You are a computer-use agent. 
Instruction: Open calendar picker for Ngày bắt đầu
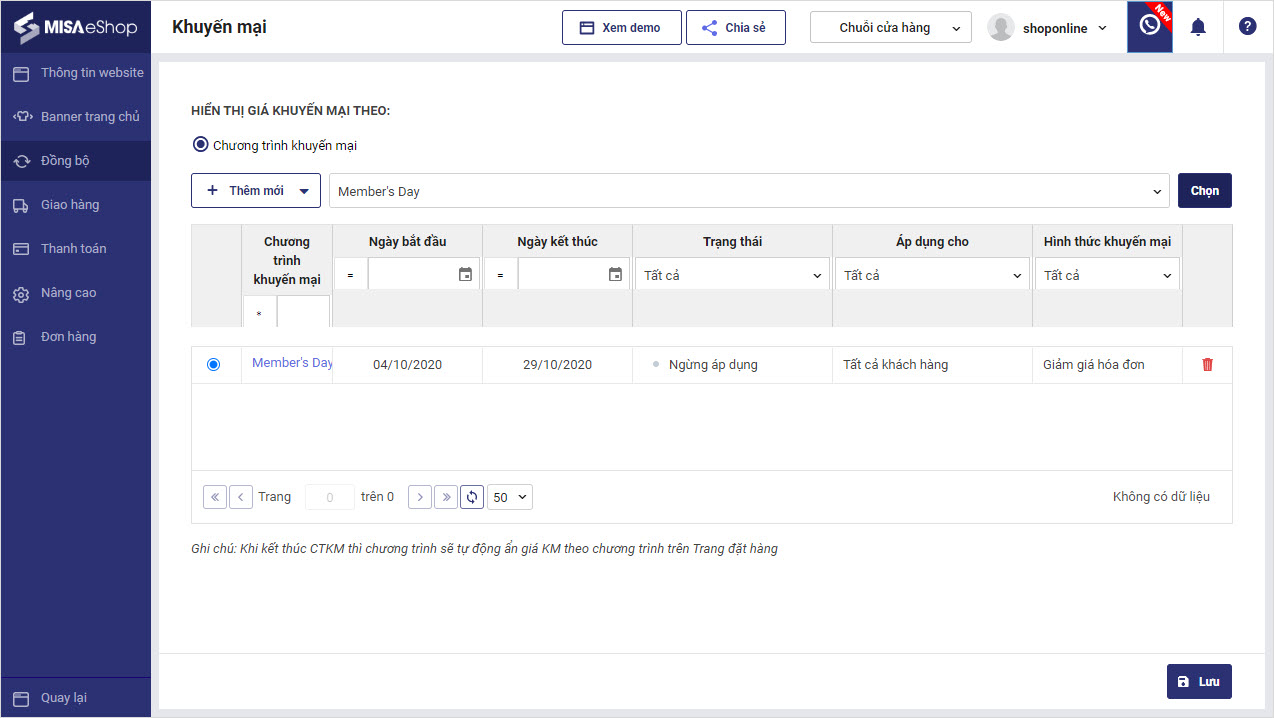[465, 275]
